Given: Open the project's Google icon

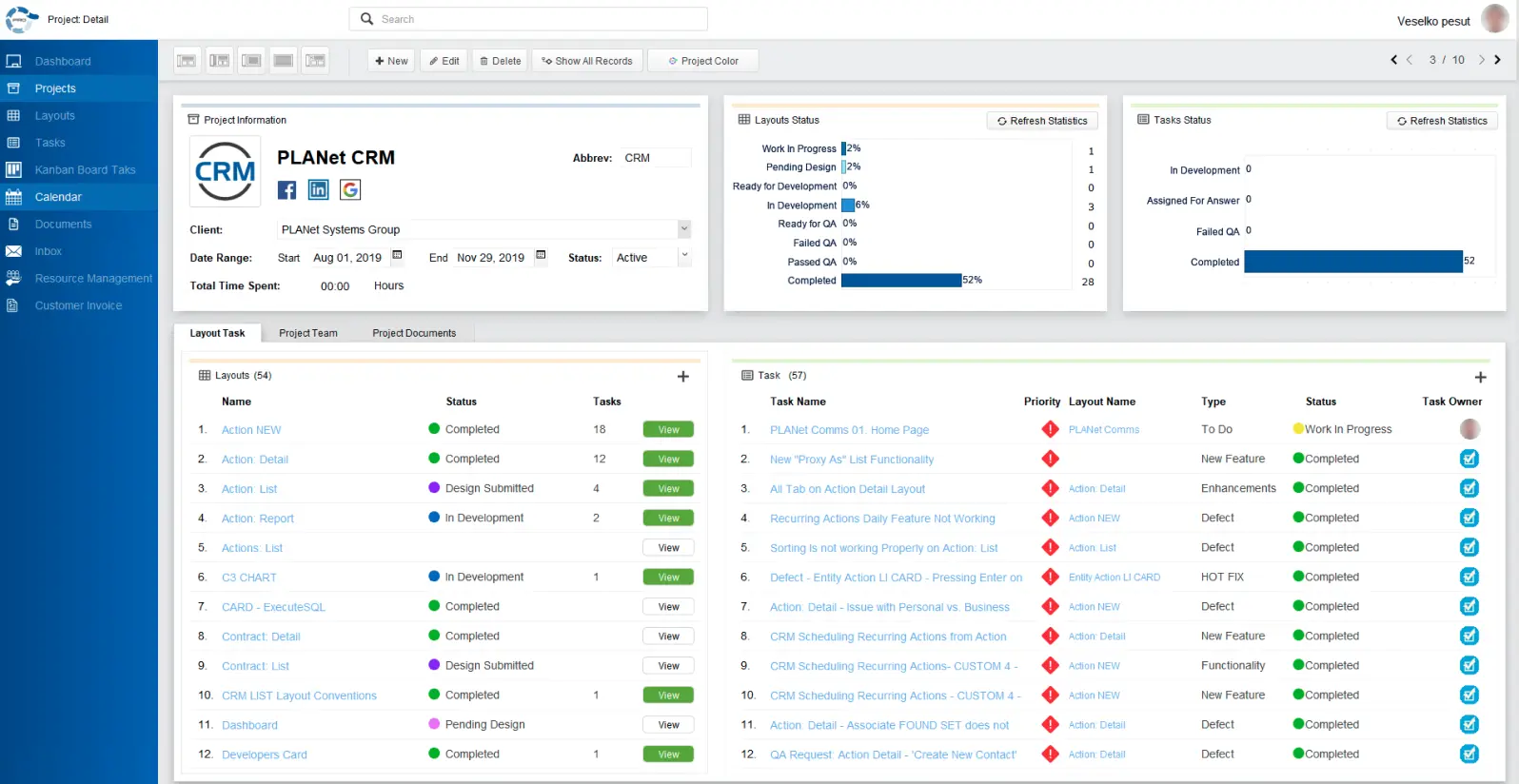Looking at the screenshot, I should 350,190.
